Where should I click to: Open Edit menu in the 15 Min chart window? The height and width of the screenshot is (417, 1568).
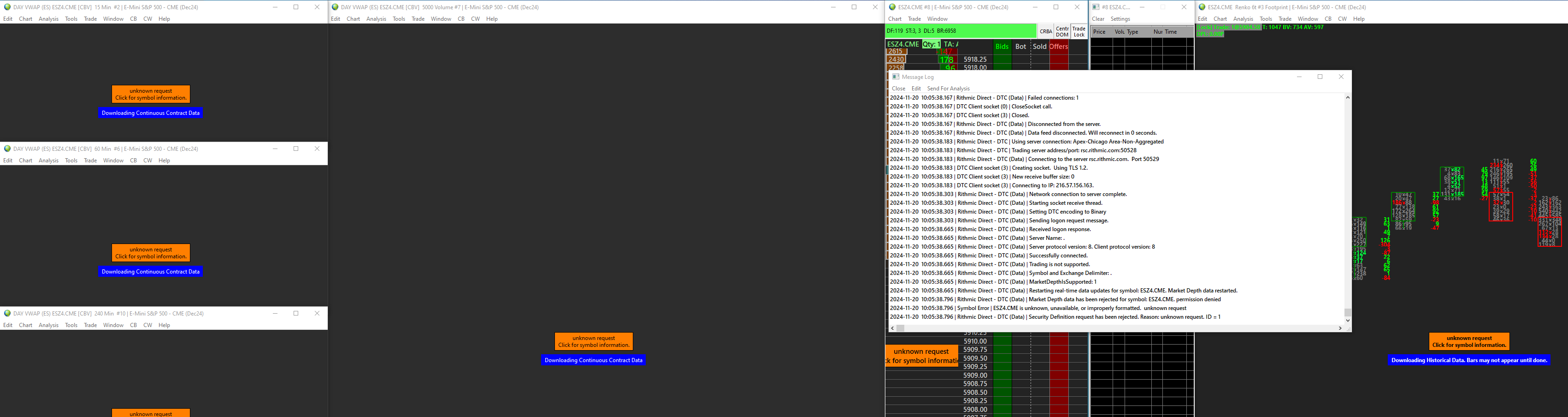(8, 19)
